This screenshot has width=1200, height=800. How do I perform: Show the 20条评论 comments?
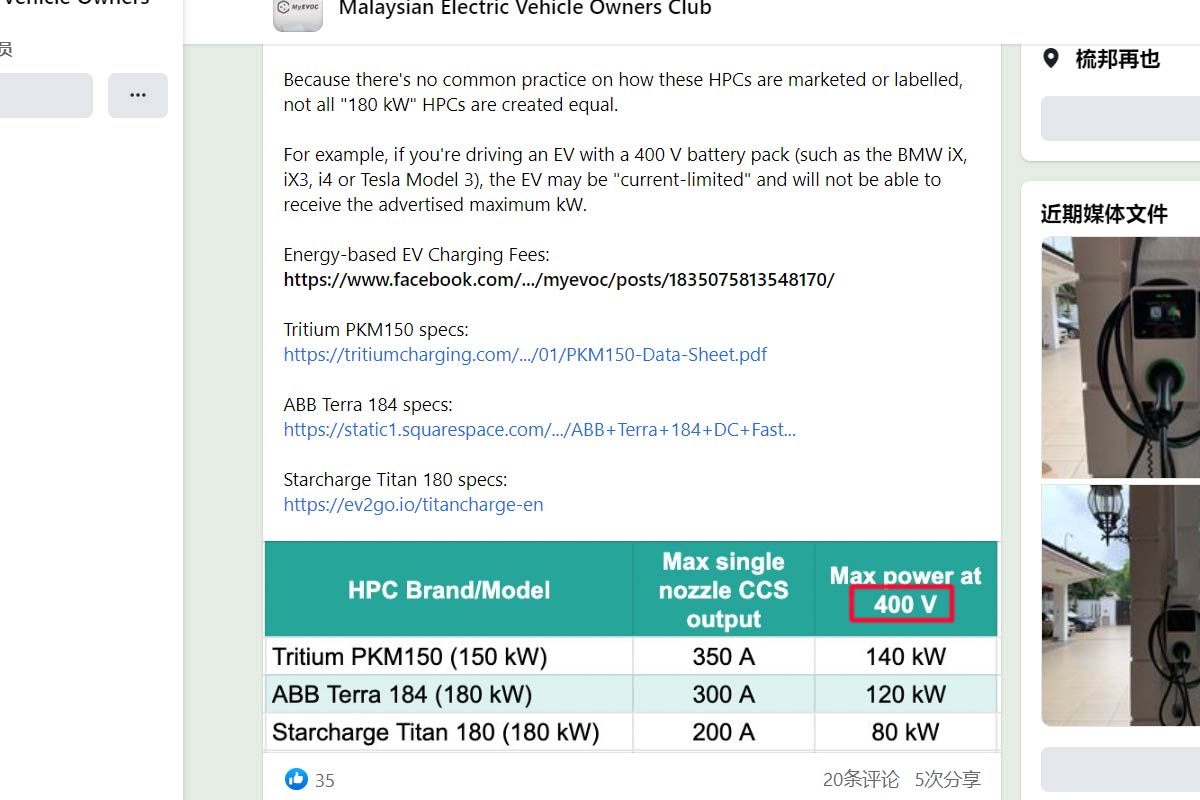(x=861, y=779)
